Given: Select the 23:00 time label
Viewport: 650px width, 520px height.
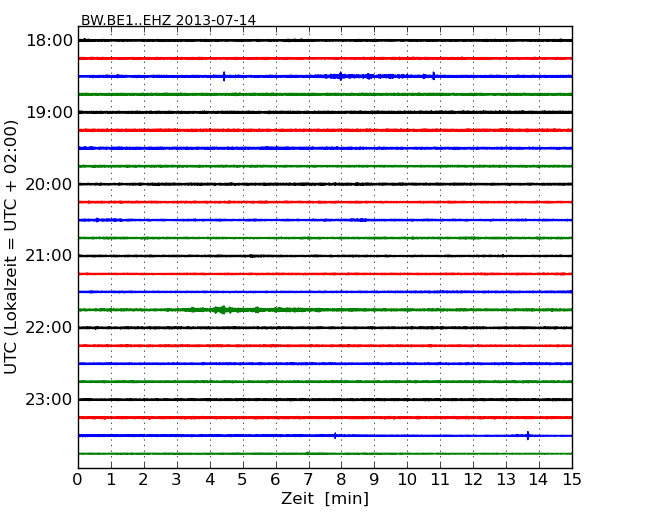Looking at the screenshot, I should pos(49,399).
